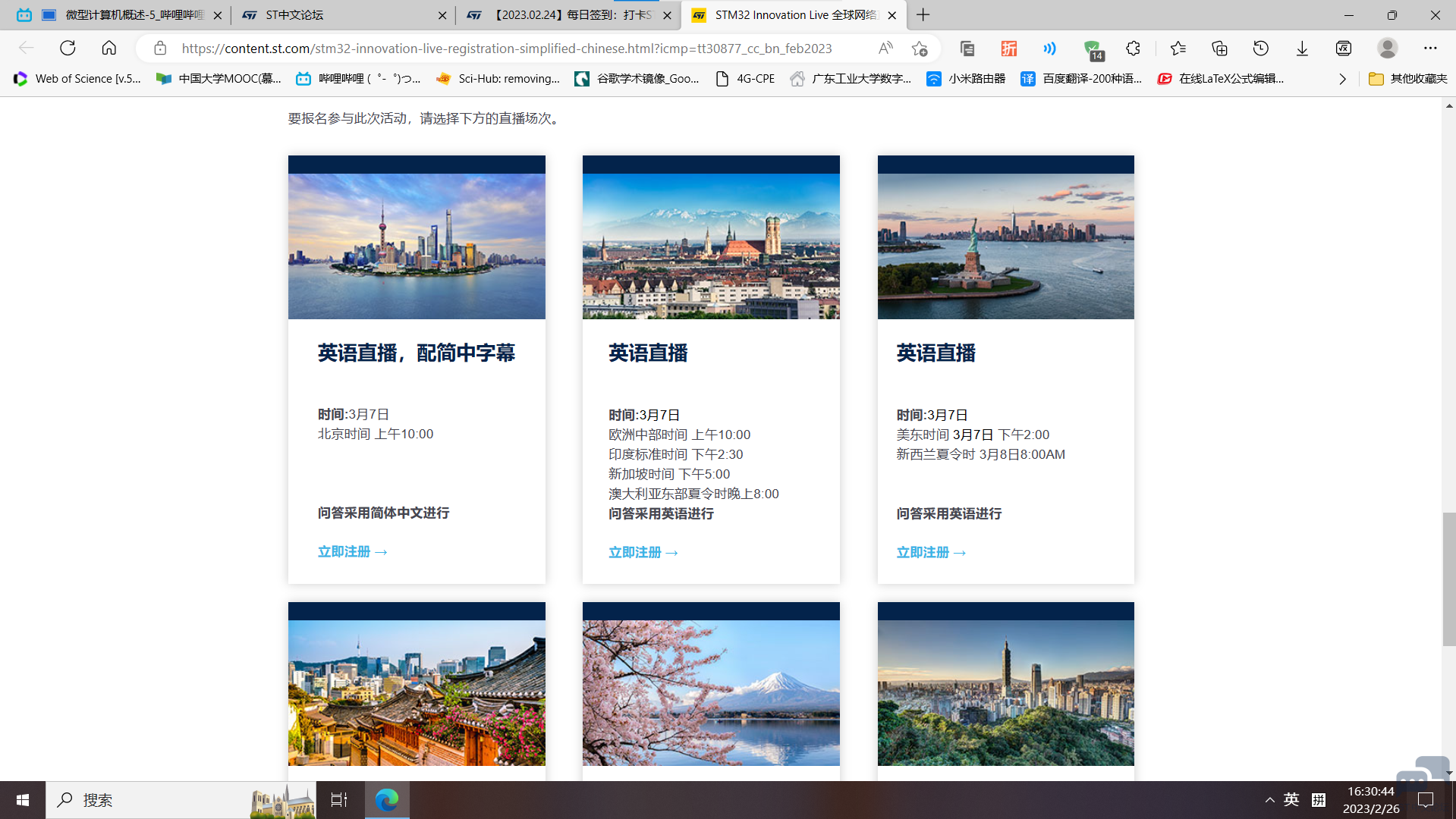This screenshot has width=1456, height=819.
Task: Open the Collections sidebar icon
Action: click(x=967, y=49)
